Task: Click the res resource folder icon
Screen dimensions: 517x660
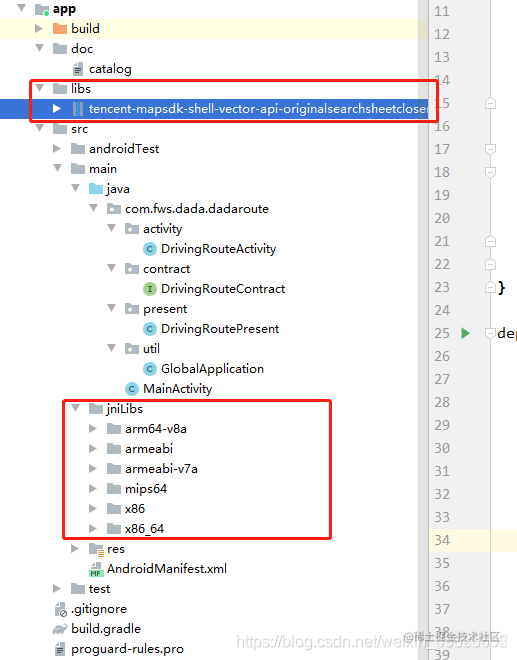Action: (96, 549)
